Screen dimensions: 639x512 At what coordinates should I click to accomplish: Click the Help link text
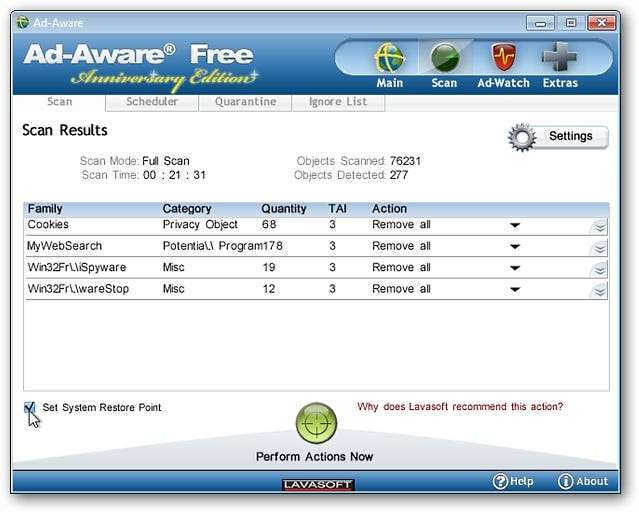coord(522,481)
